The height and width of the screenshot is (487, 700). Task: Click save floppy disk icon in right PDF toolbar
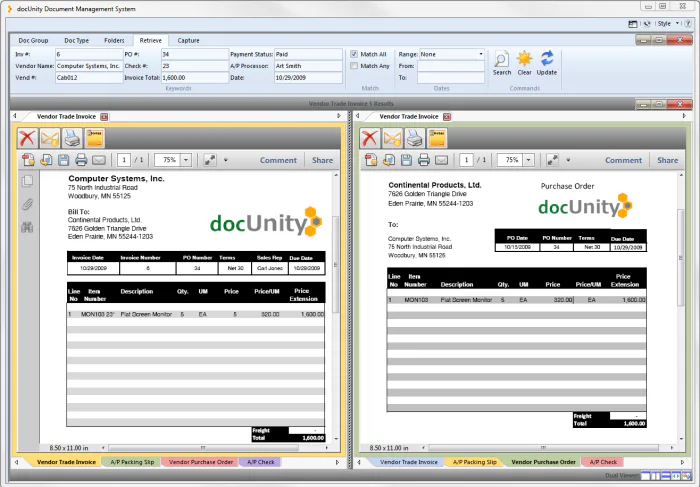click(406, 160)
